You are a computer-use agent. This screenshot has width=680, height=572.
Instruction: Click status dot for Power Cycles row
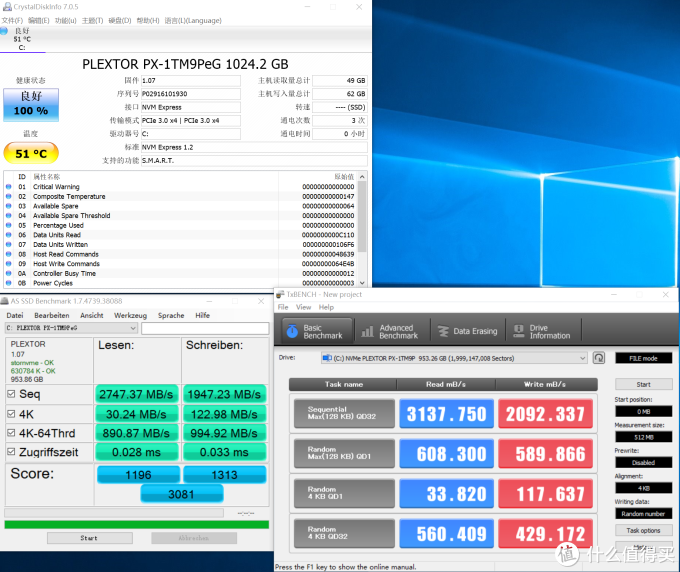pos(8,283)
